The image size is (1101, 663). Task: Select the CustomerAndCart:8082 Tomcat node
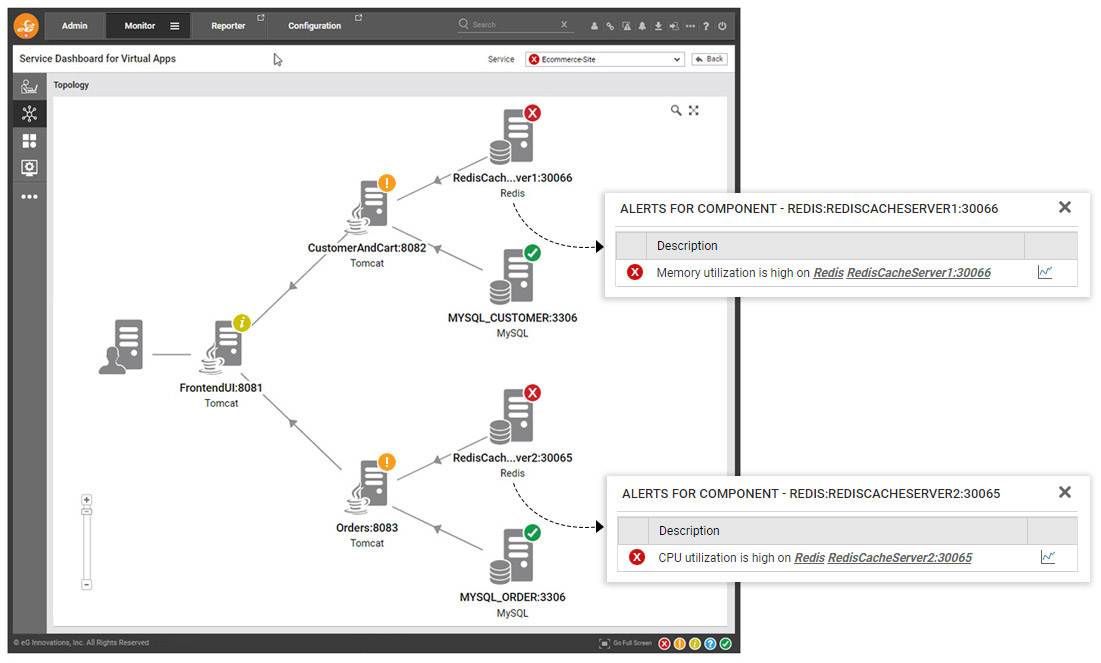(x=368, y=207)
